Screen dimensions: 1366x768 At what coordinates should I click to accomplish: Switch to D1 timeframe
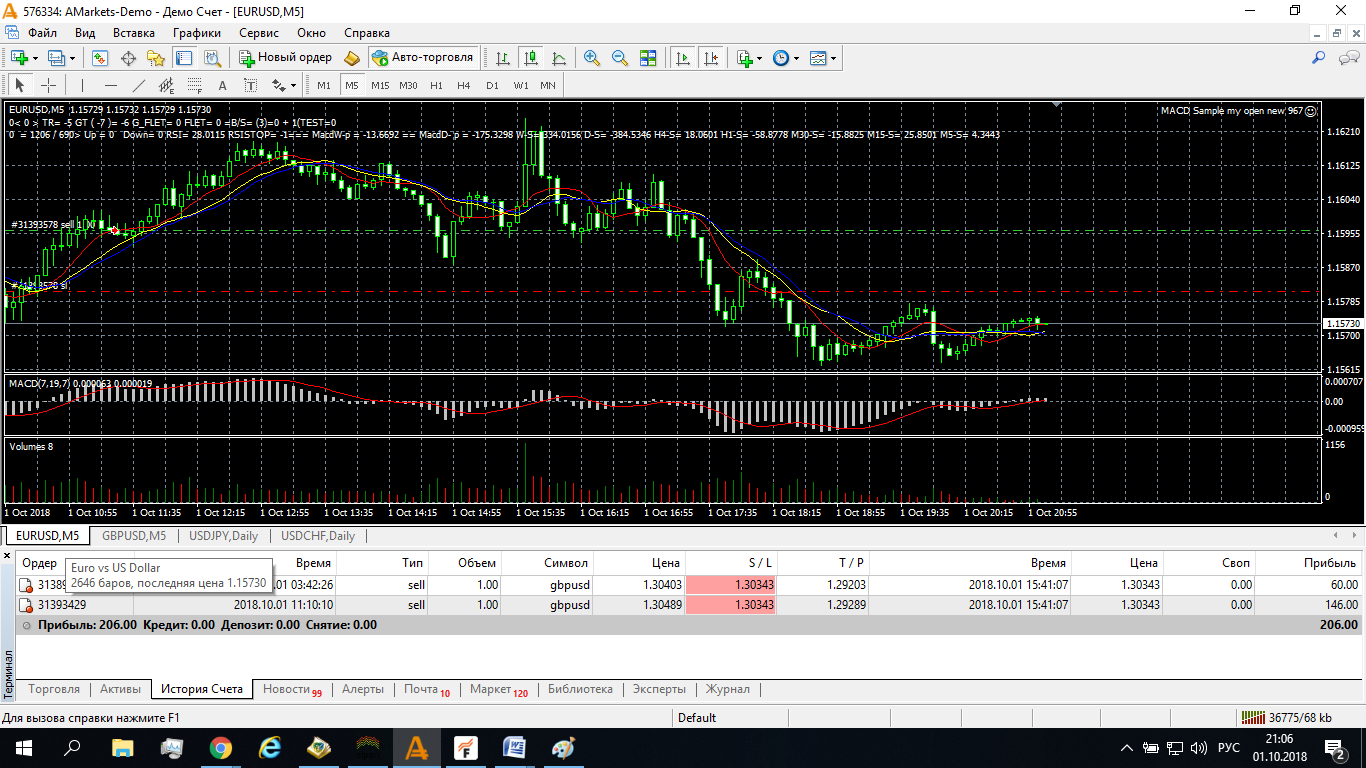(492, 85)
